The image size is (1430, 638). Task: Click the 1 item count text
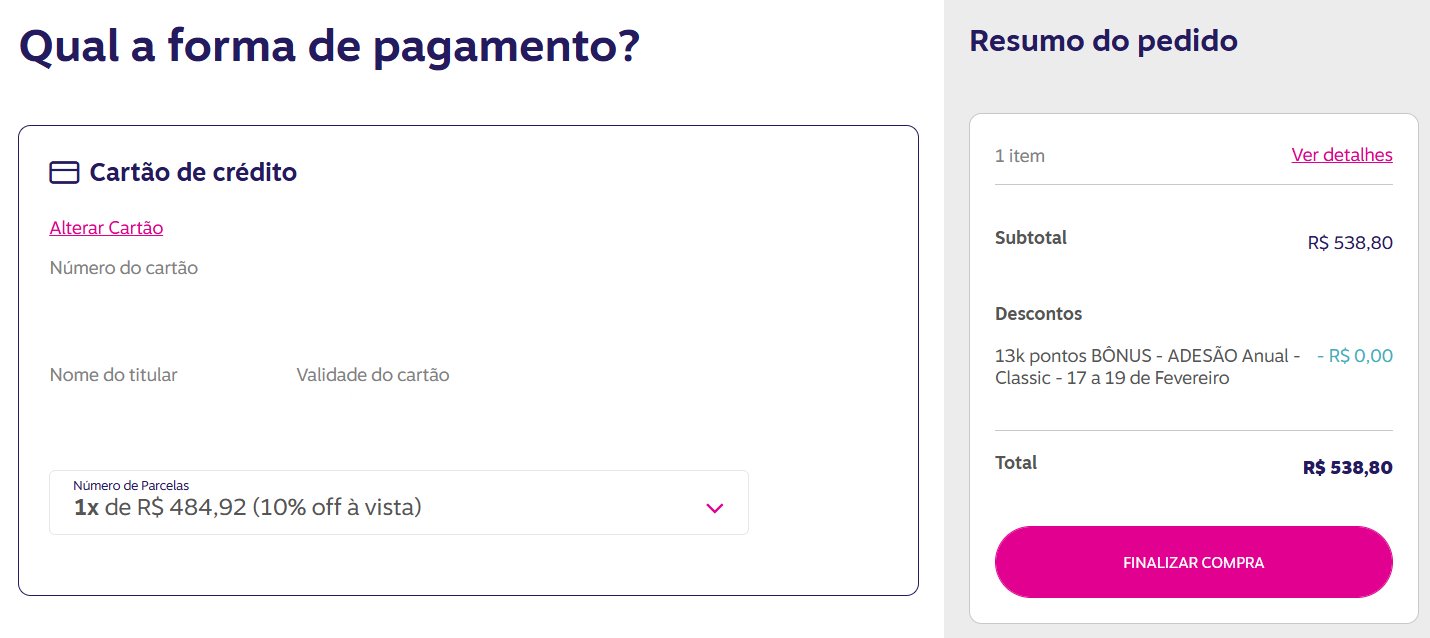(x=1020, y=156)
